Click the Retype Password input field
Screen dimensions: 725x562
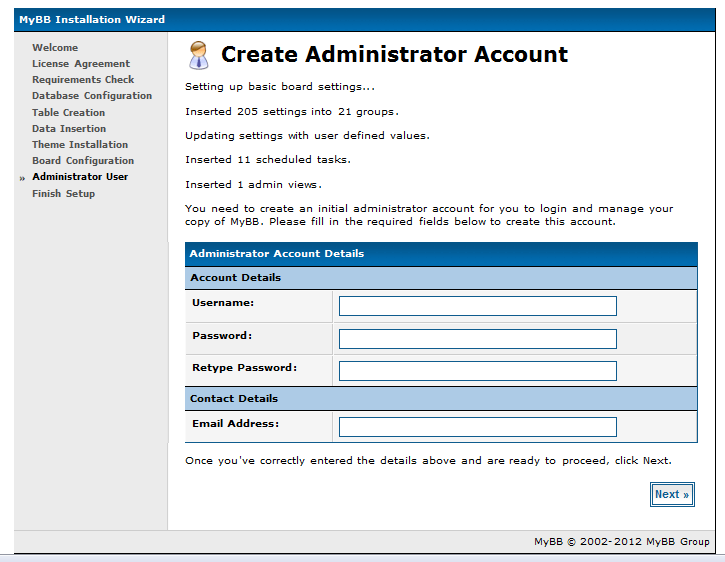[x=478, y=371]
